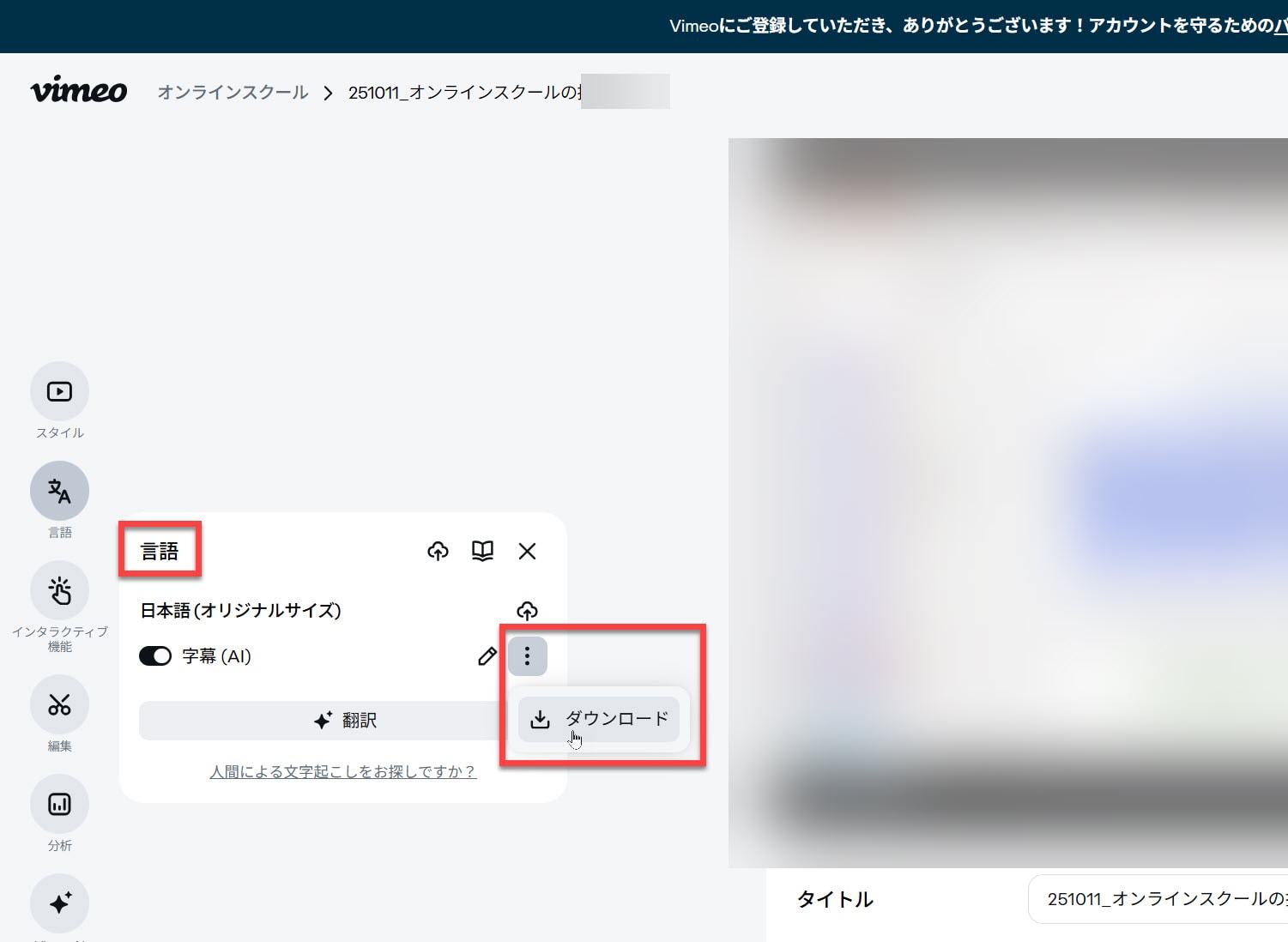Edit captions with the pencil icon

tap(487, 656)
